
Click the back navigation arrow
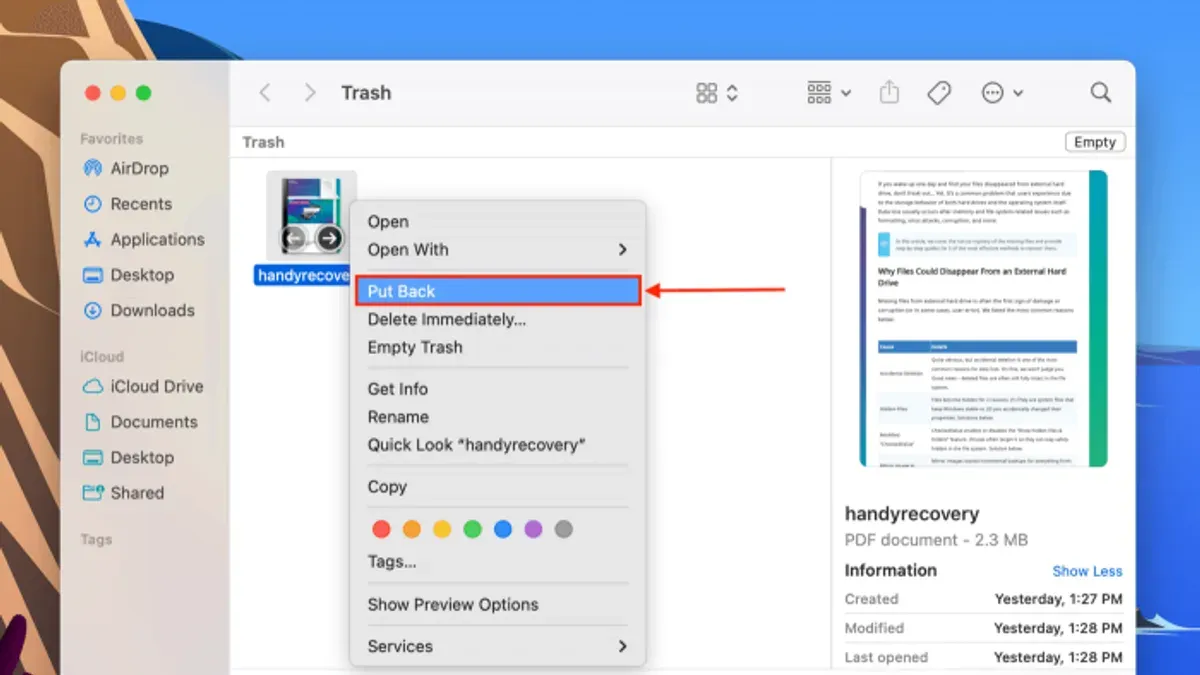click(265, 93)
